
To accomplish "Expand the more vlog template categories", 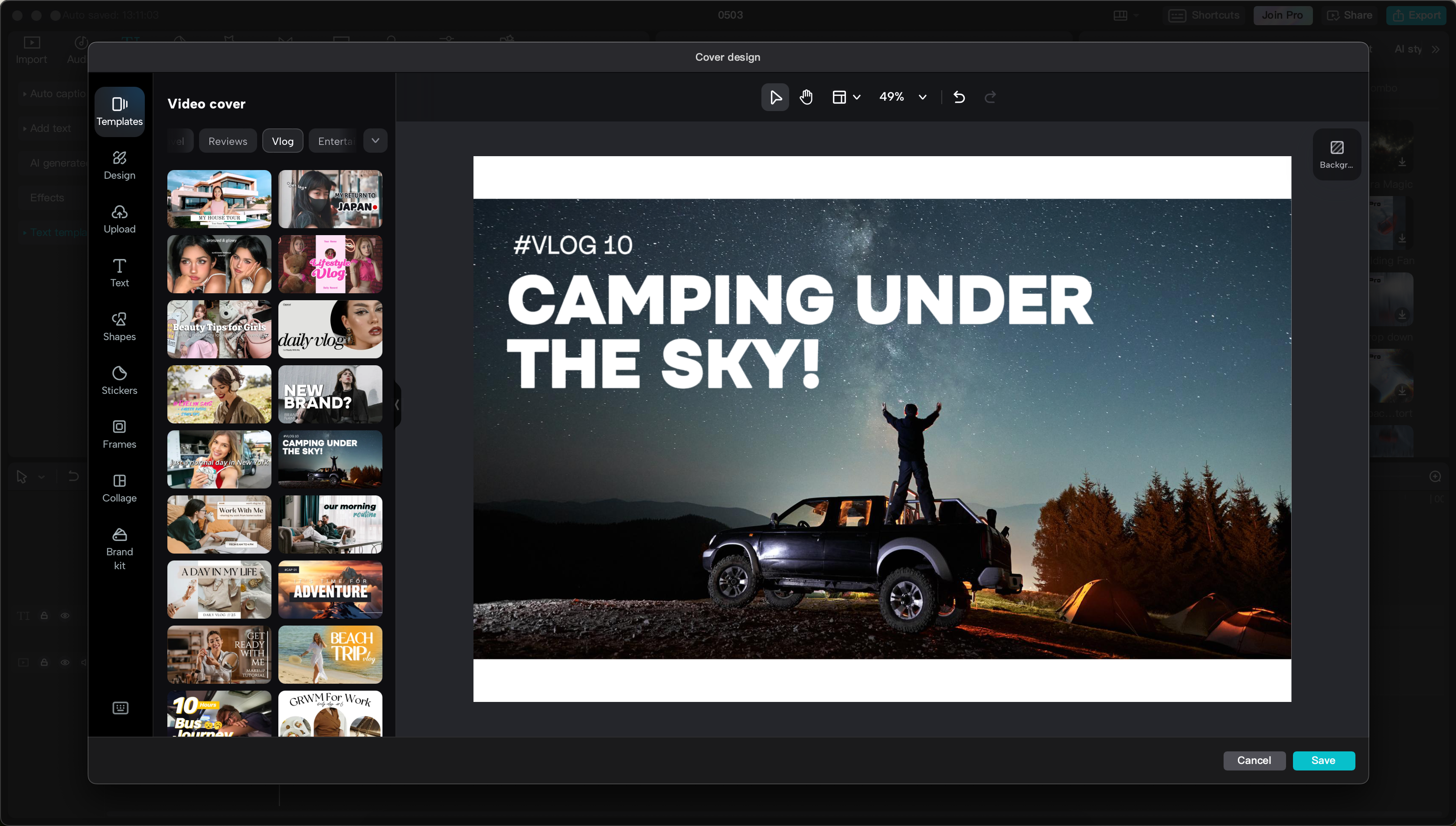I will [376, 141].
